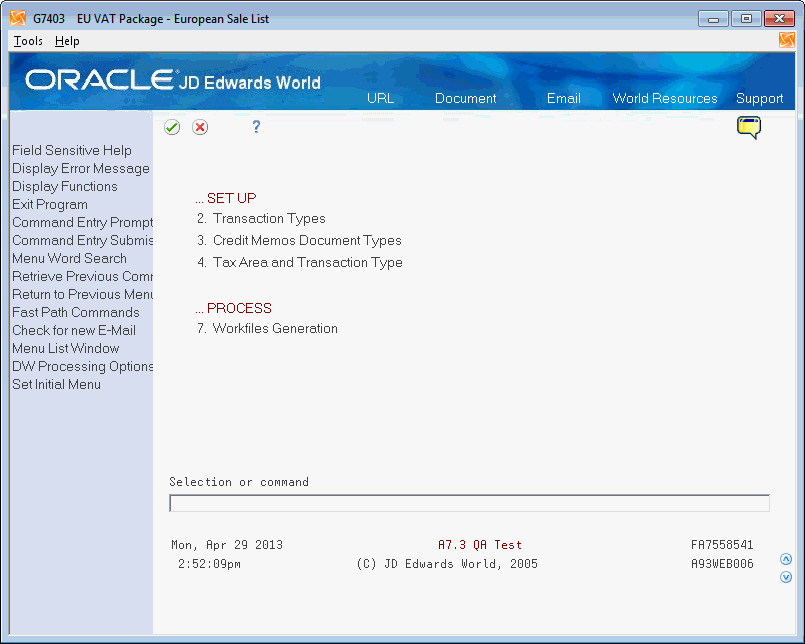Click the page up arrow icon
Viewport: 805px width, 644px height.
[x=785, y=559]
